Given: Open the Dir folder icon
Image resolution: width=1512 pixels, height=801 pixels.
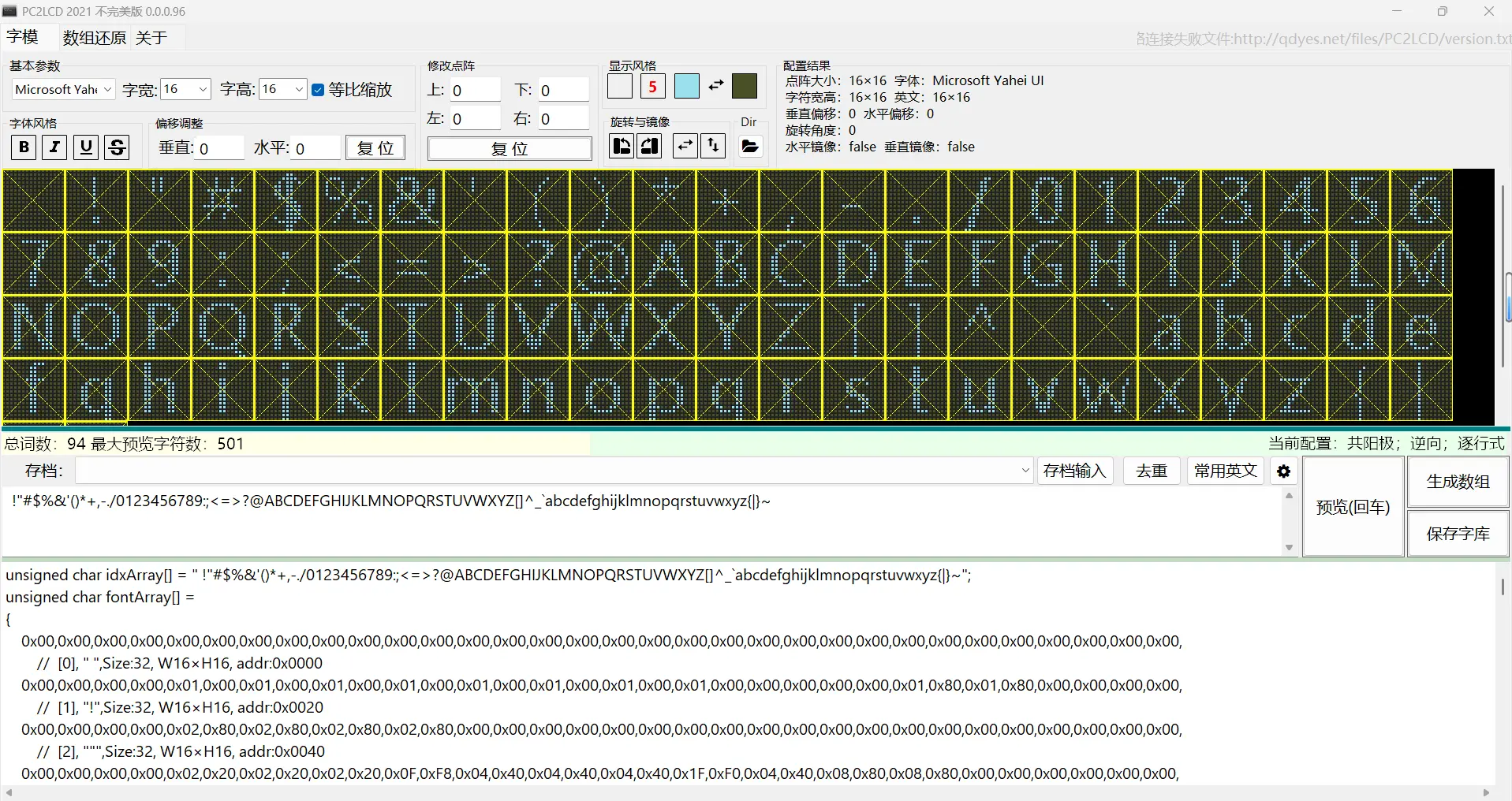Looking at the screenshot, I should point(750,147).
